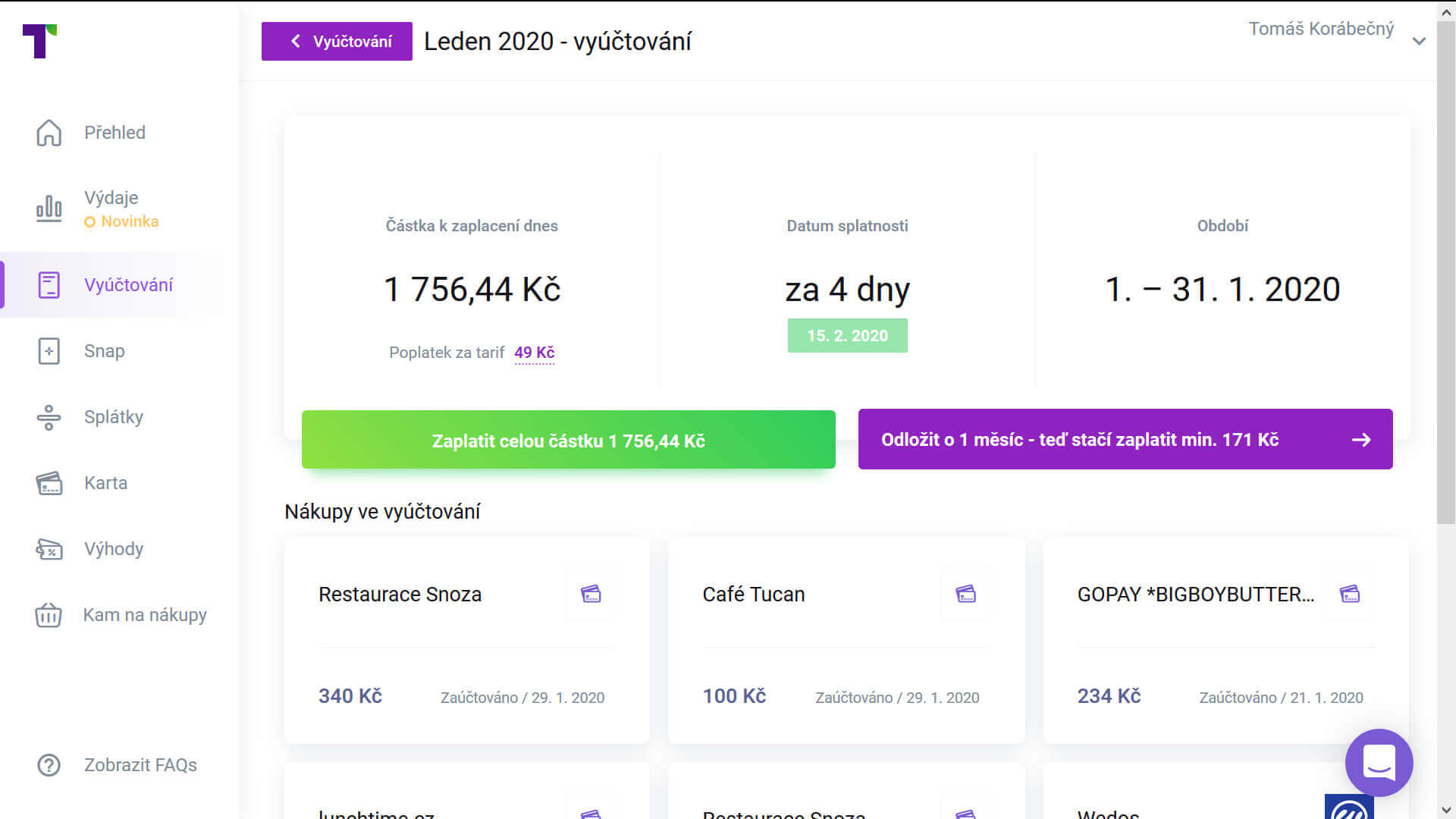
Task: Click the FAQ question mark icon
Action: point(49,765)
